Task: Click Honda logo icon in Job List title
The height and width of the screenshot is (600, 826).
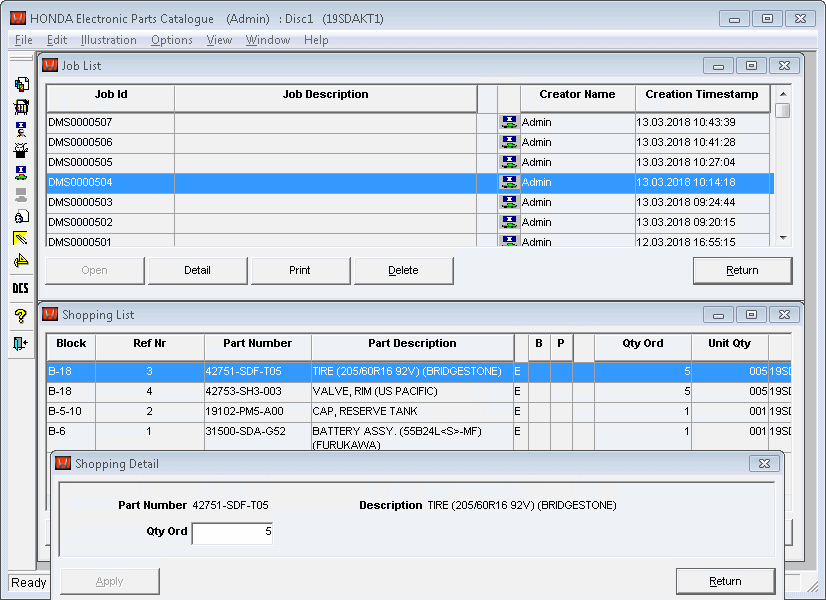Action: (50, 65)
